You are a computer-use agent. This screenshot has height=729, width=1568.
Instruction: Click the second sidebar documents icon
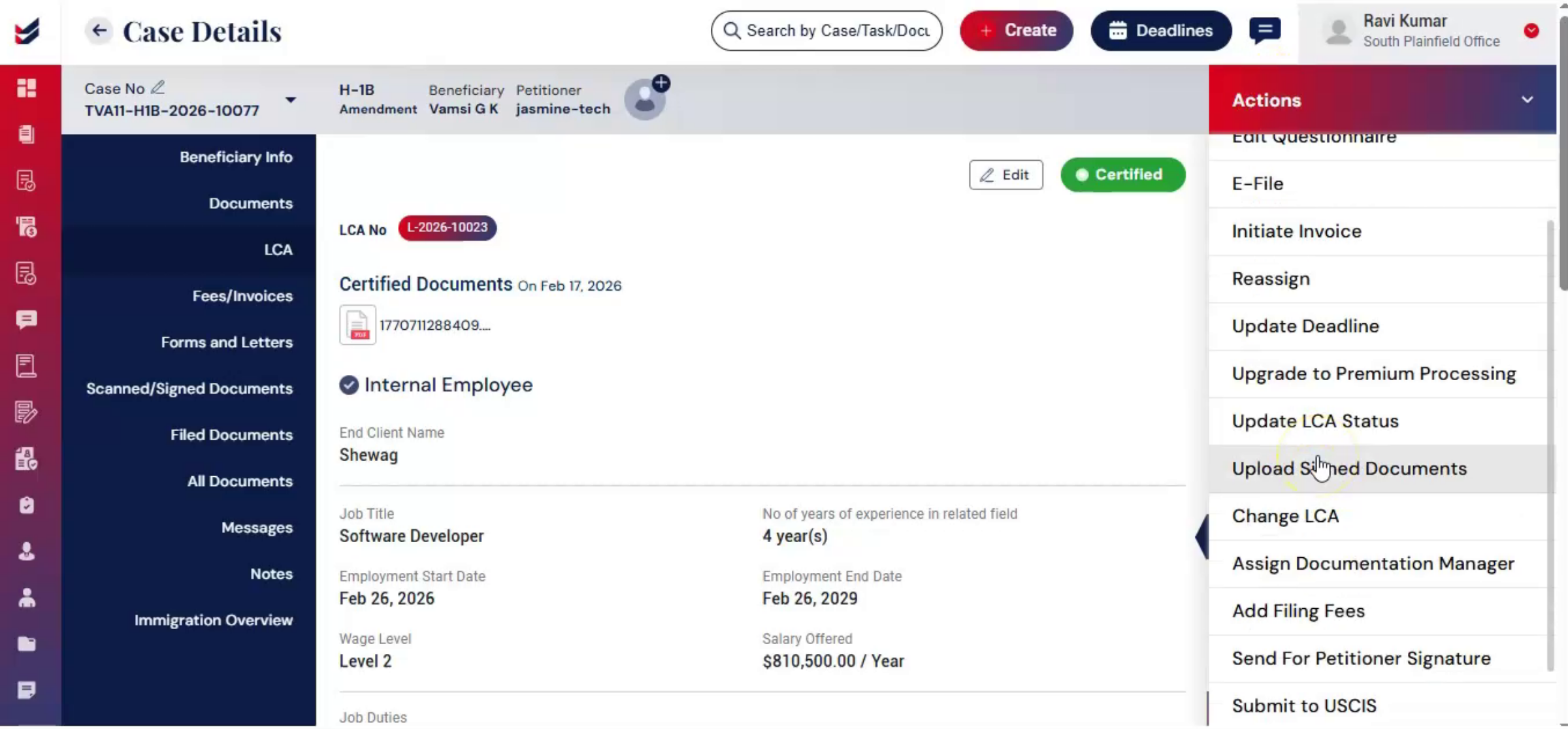(26, 134)
